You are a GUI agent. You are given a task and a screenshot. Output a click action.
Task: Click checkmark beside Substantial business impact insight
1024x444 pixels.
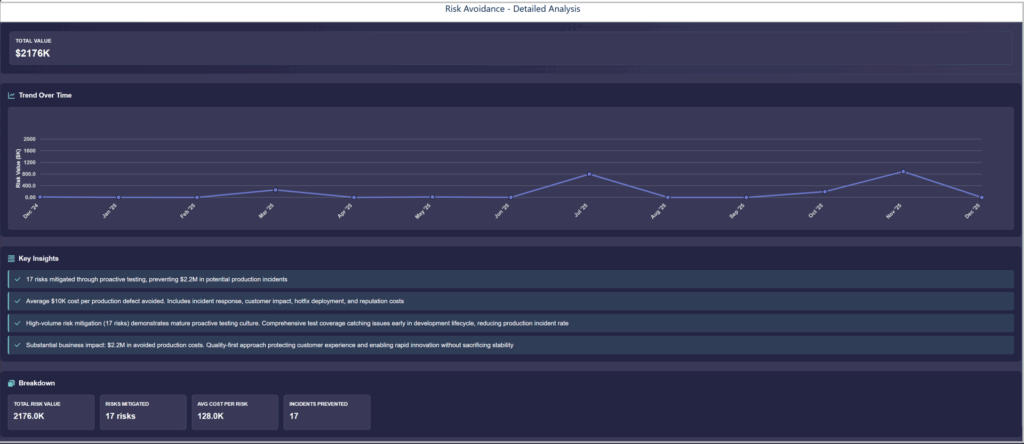18,345
